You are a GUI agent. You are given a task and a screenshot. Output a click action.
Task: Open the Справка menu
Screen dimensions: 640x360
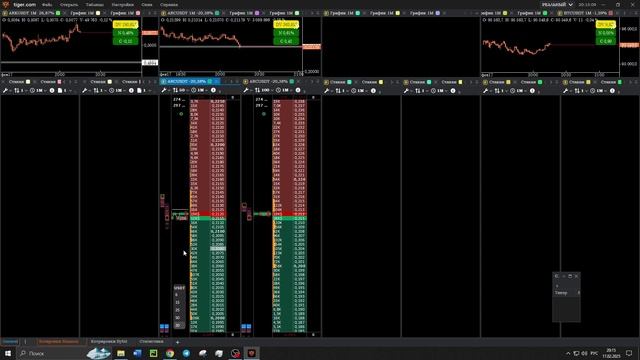click(x=169, y=4)
